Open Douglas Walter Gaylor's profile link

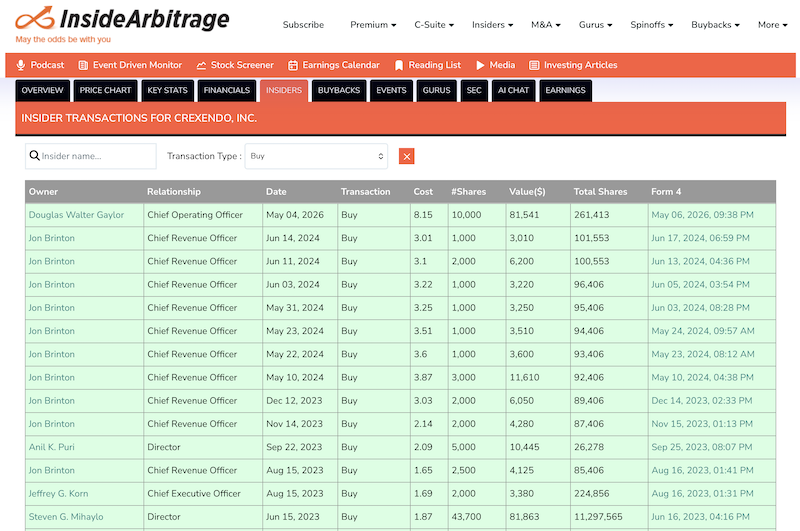(76, 215)
